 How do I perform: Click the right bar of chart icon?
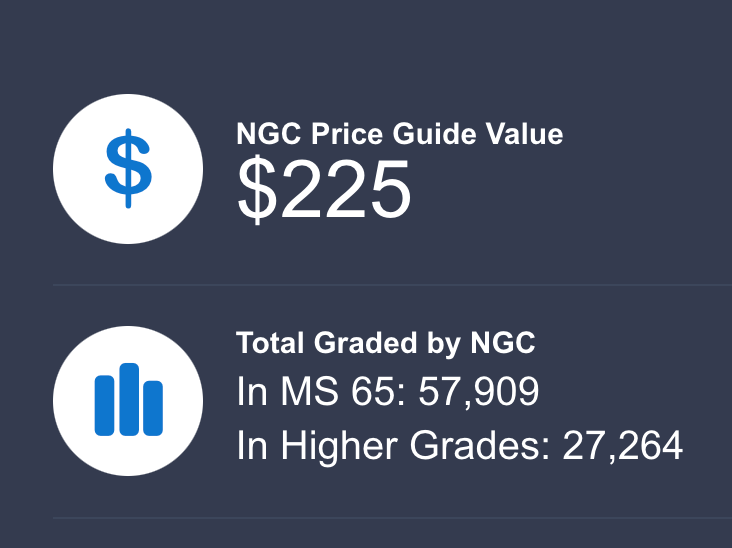click(x=152, y=408)
